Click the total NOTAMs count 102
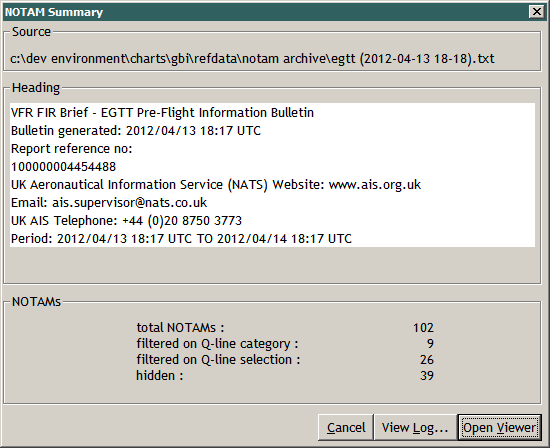 coord(423,328)
